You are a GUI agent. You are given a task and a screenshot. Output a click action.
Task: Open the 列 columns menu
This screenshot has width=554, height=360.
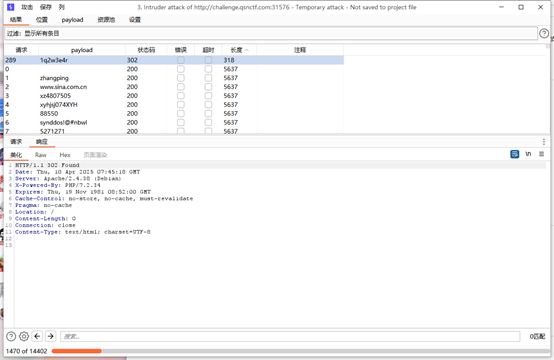click(x=61, y=7)
